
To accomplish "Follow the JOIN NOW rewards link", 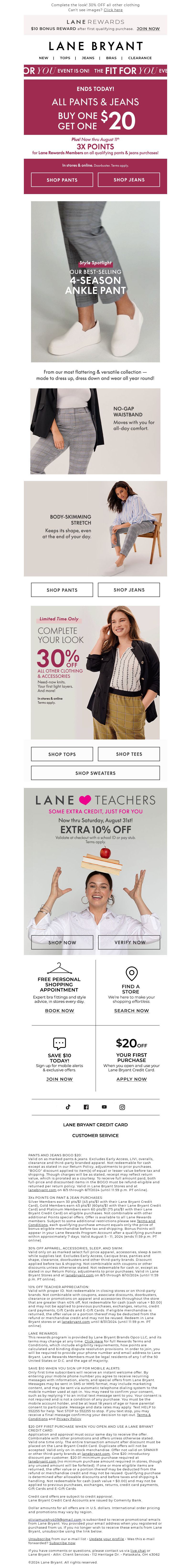I will tap(149, 29).
